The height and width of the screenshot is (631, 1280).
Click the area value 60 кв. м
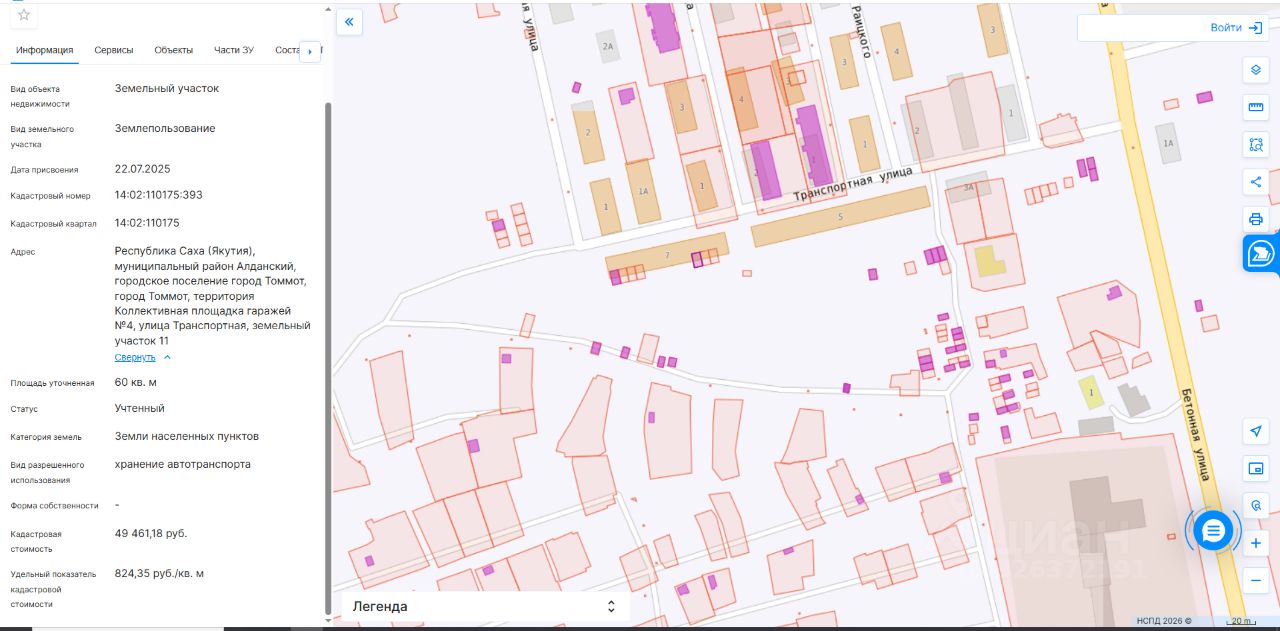click(x=136, y=383)
